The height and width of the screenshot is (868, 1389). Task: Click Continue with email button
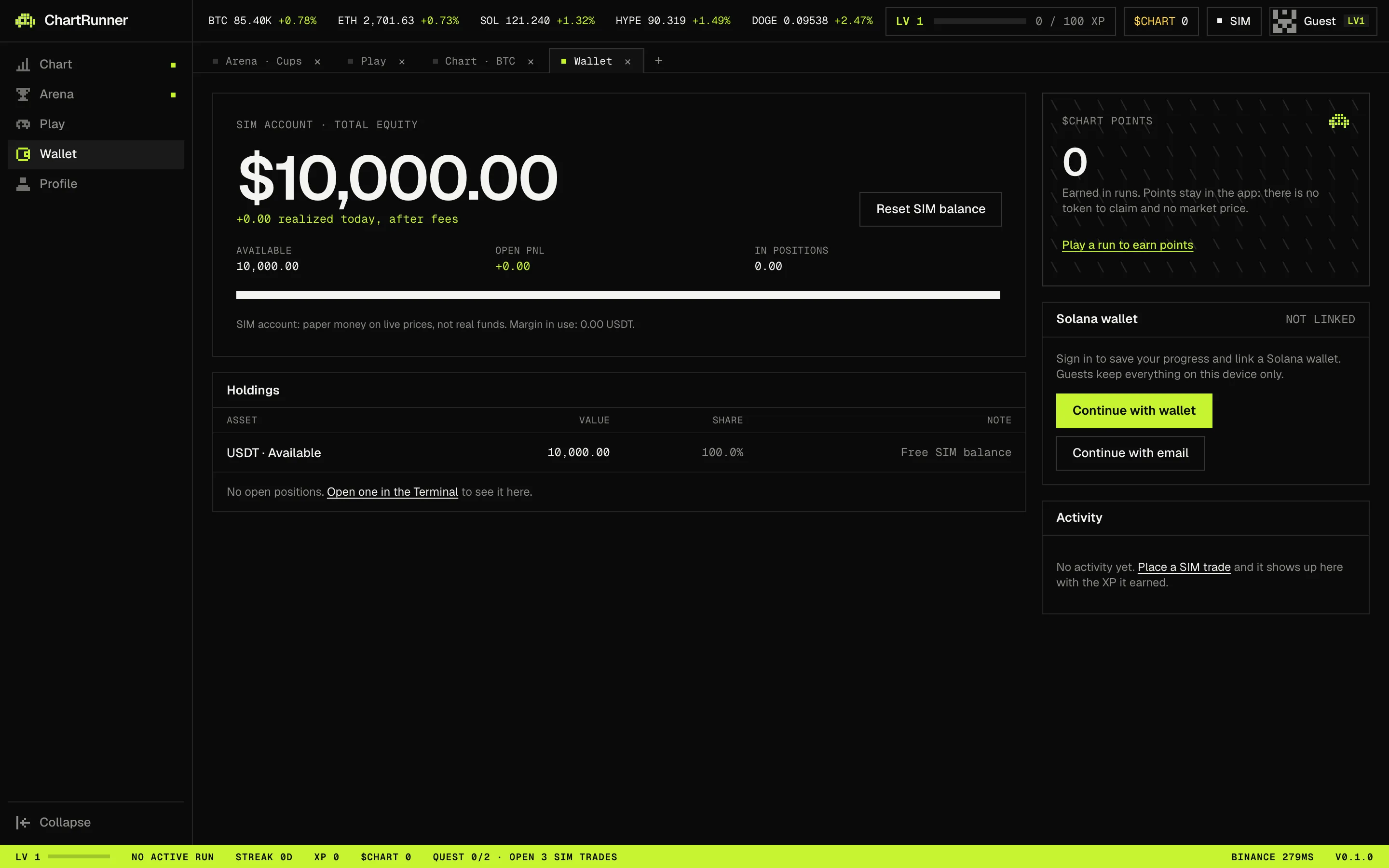click(x=1130, y=453)
